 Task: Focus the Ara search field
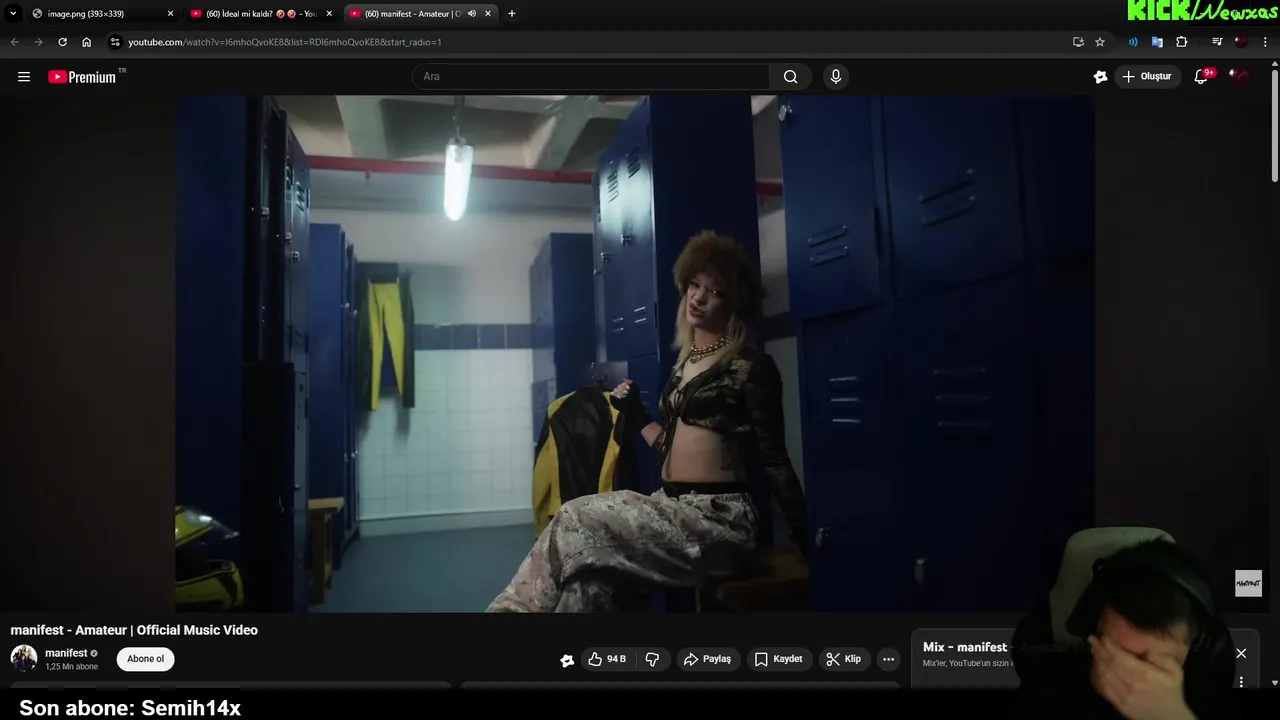coord(592,76)
